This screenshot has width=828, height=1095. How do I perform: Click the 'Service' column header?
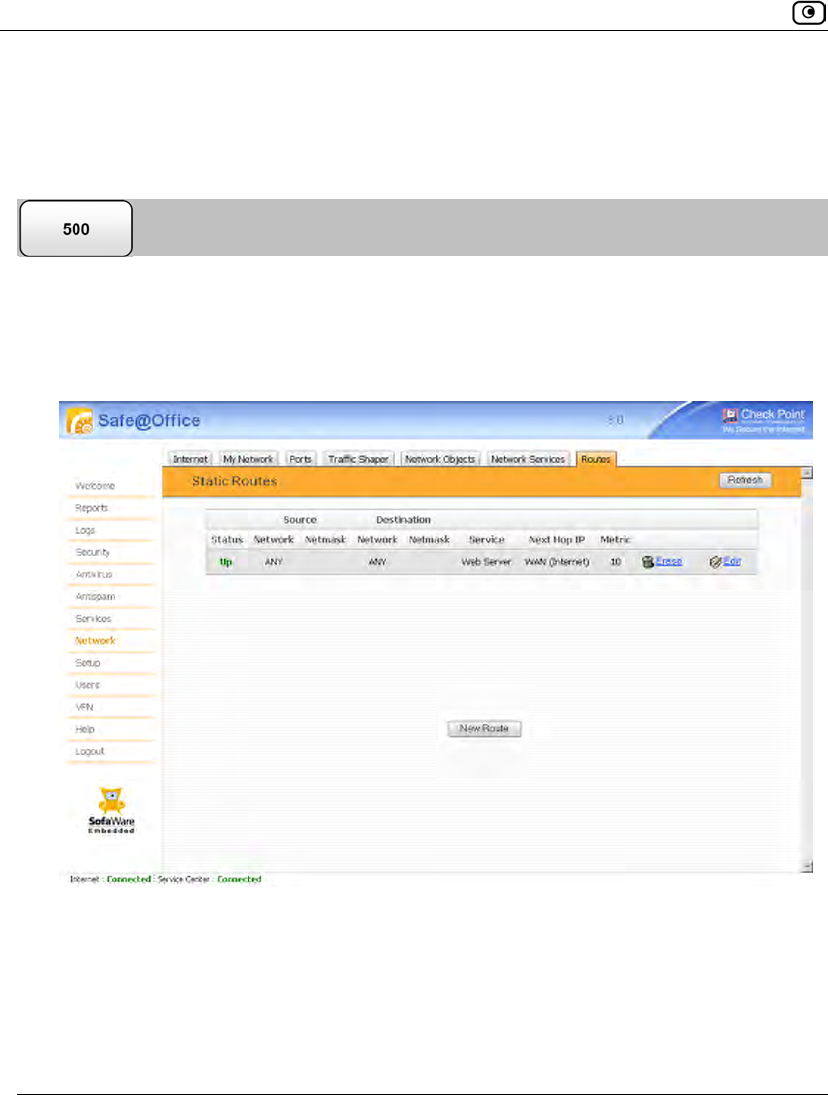tap(487, 540)
